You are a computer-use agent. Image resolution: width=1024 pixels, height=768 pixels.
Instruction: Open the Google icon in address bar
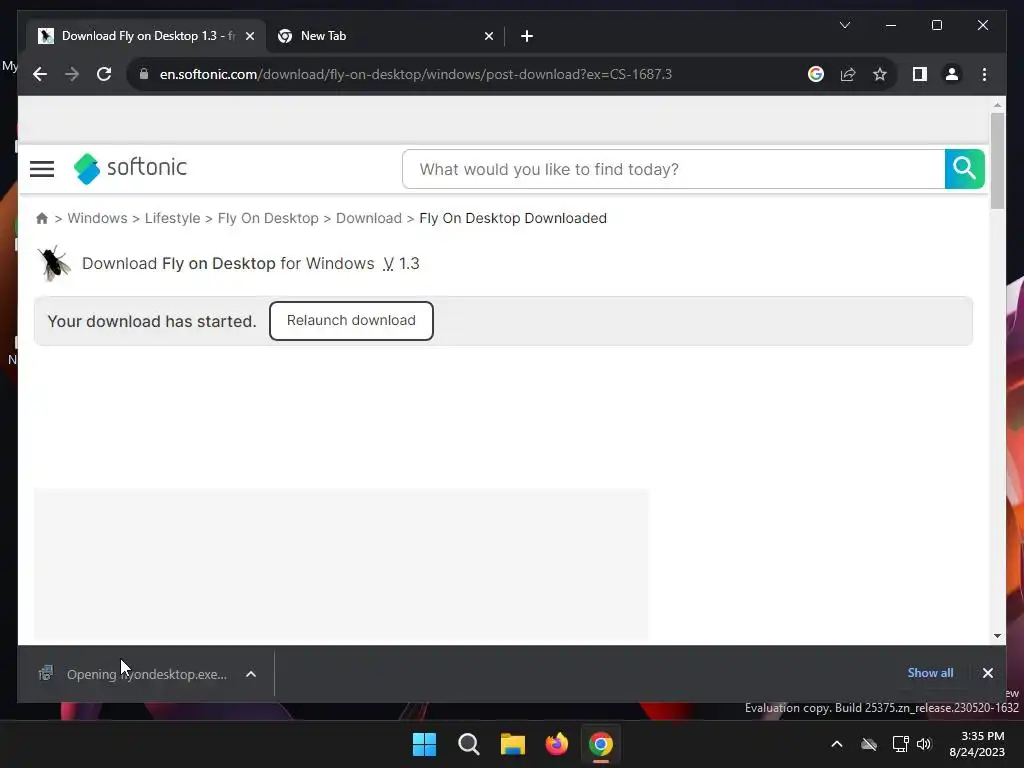point(816,74)
